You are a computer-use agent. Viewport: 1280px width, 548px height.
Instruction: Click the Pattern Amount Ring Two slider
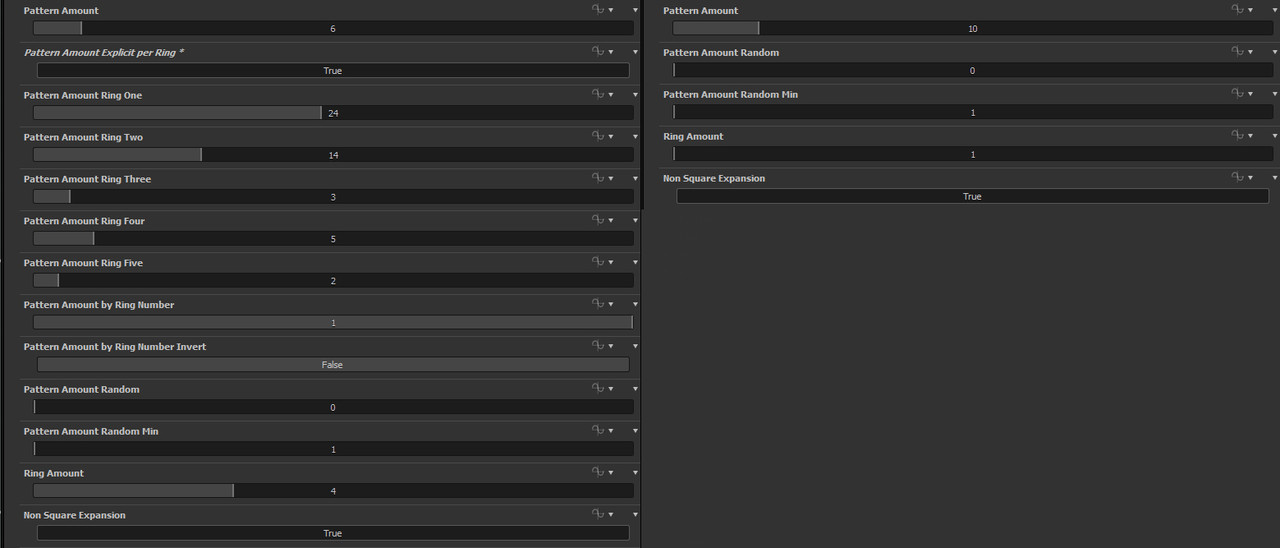pyautogui.click(x=333, y=155)
